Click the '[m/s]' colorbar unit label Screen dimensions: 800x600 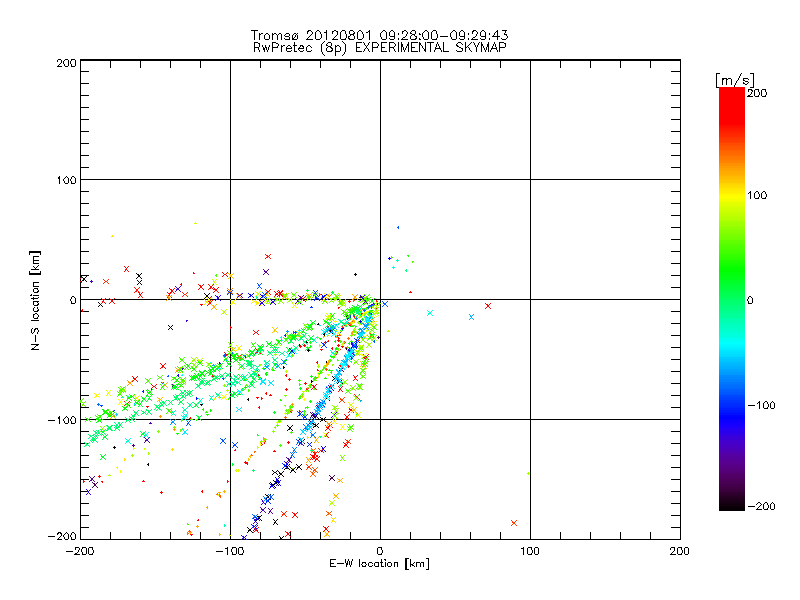coord(735,80)
